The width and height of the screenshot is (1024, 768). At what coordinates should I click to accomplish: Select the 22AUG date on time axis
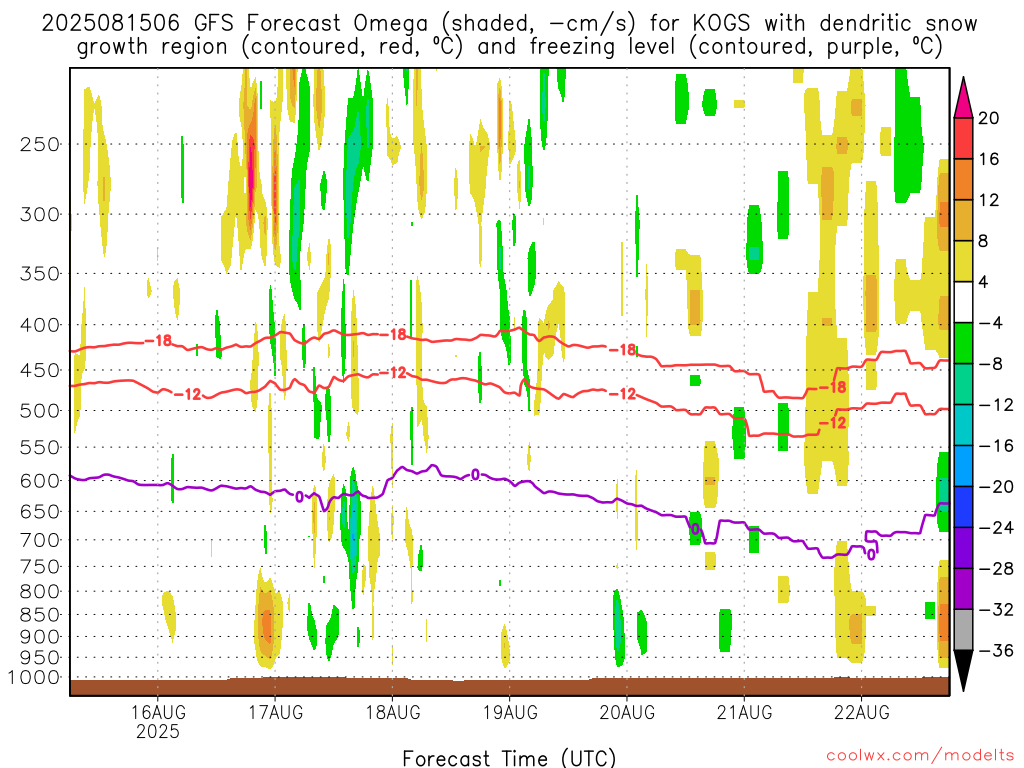(x=861, y=712)
